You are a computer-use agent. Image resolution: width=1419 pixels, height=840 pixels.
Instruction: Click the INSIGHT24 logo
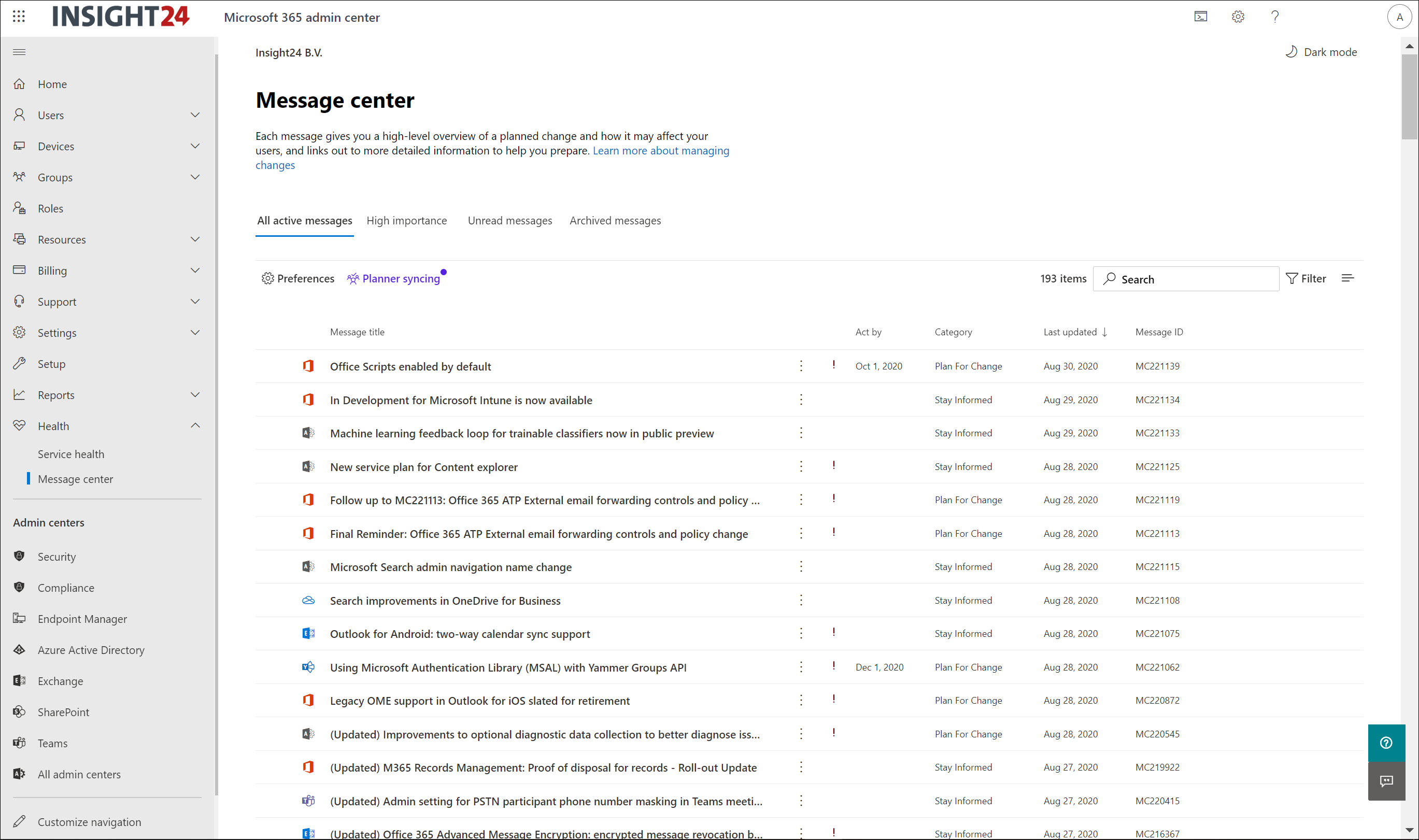point(121,17)
